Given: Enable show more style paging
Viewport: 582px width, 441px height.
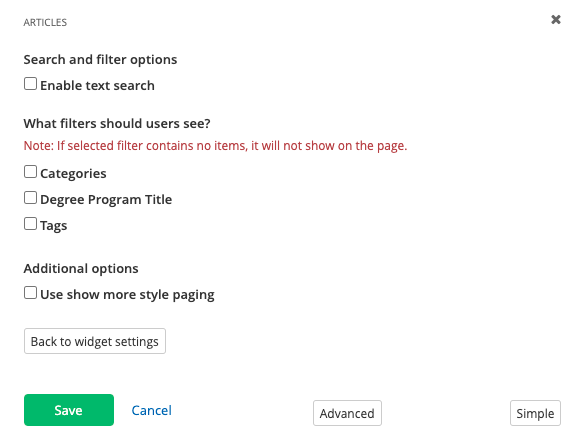Looking at the screenshot, I should tap(30, 293).
